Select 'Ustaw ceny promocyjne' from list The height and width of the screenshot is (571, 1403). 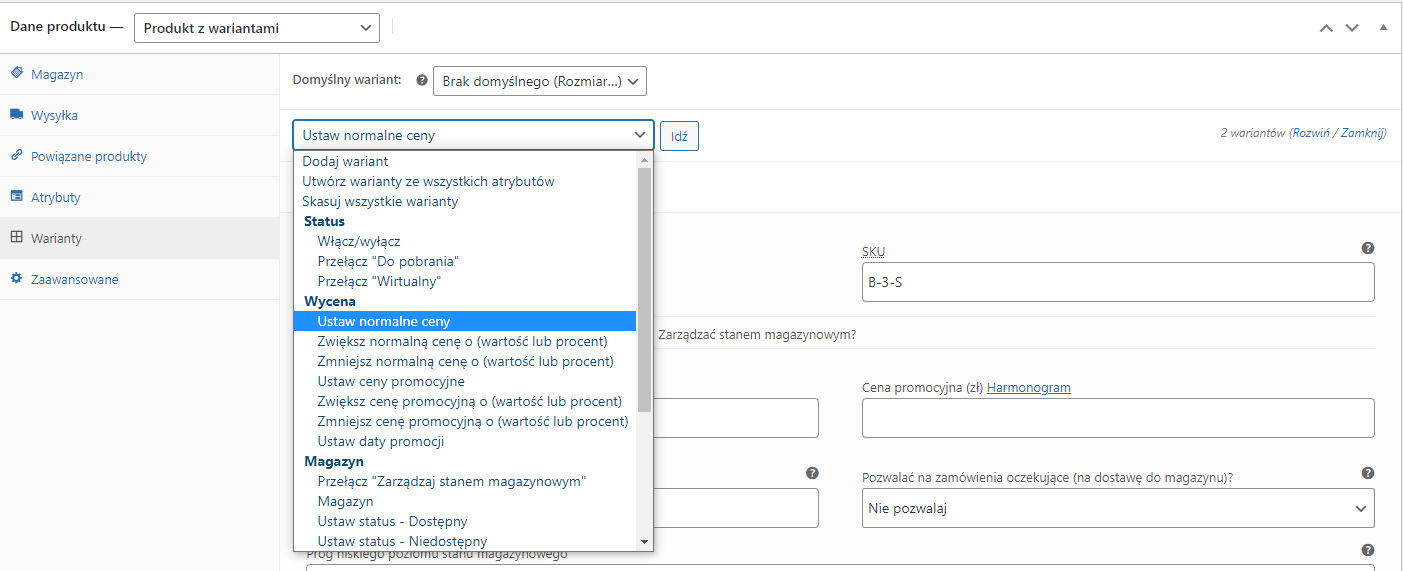[391, 381]
